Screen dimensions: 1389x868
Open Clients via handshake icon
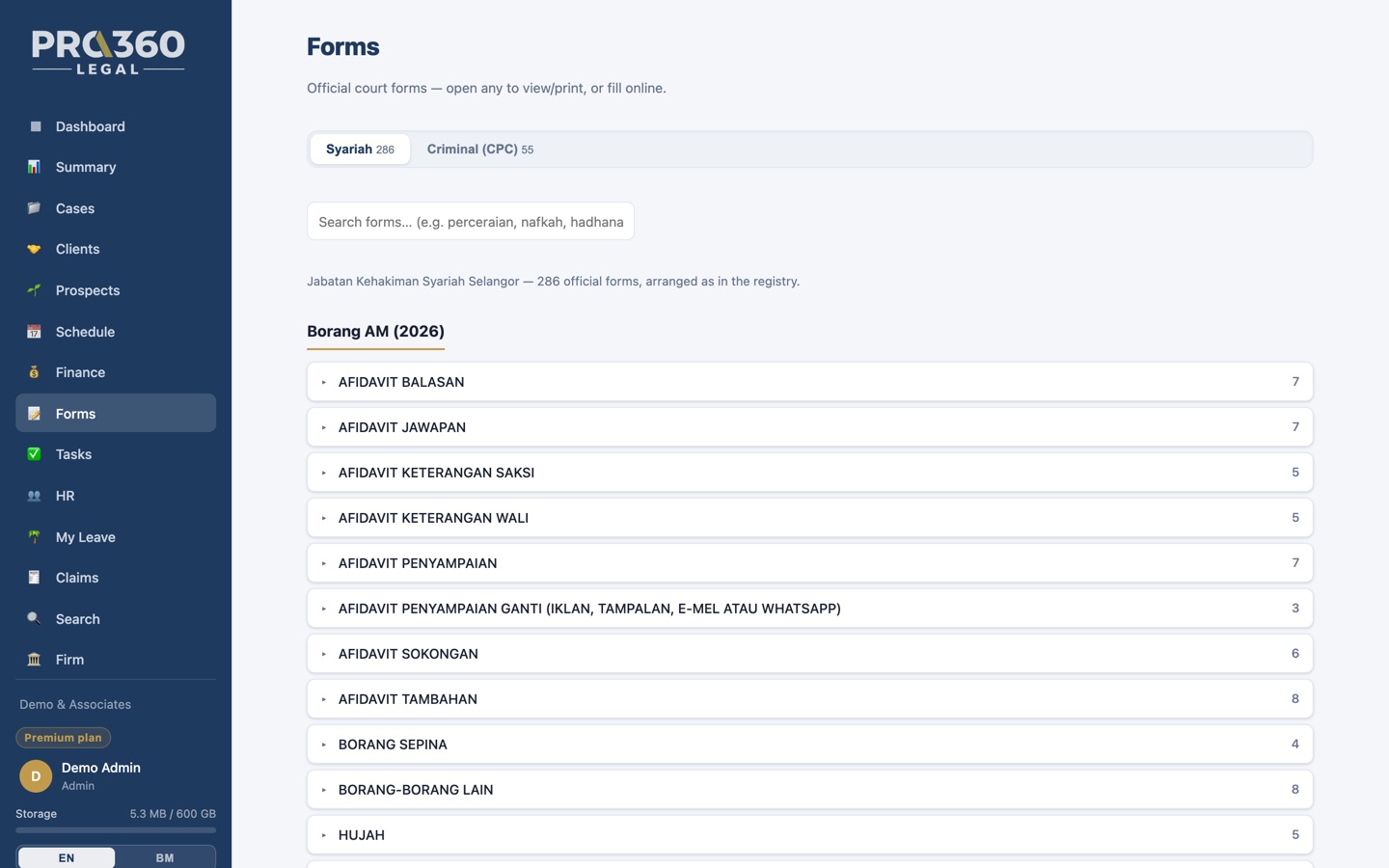(x=35, y=249)
